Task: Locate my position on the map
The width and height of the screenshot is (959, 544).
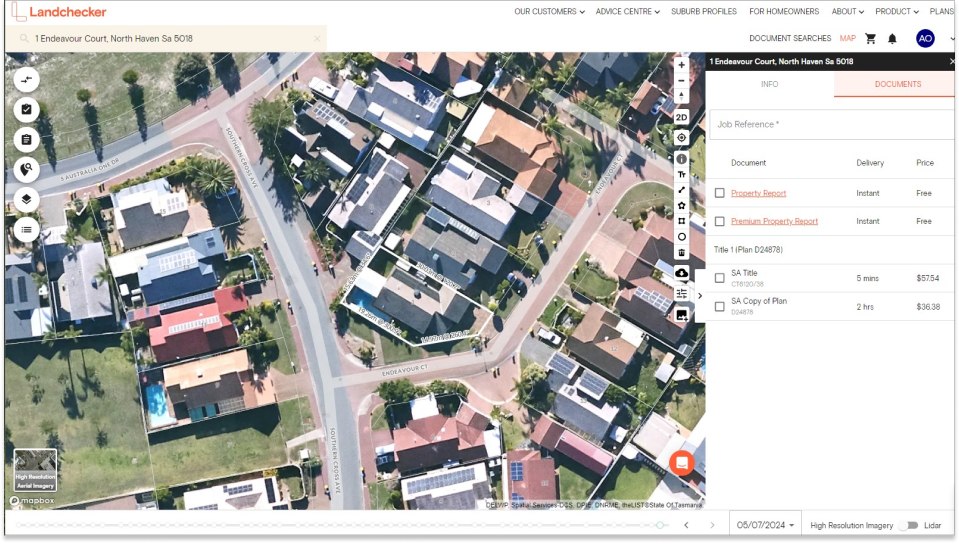Action: pyautogui.click(x=681, y=138)
